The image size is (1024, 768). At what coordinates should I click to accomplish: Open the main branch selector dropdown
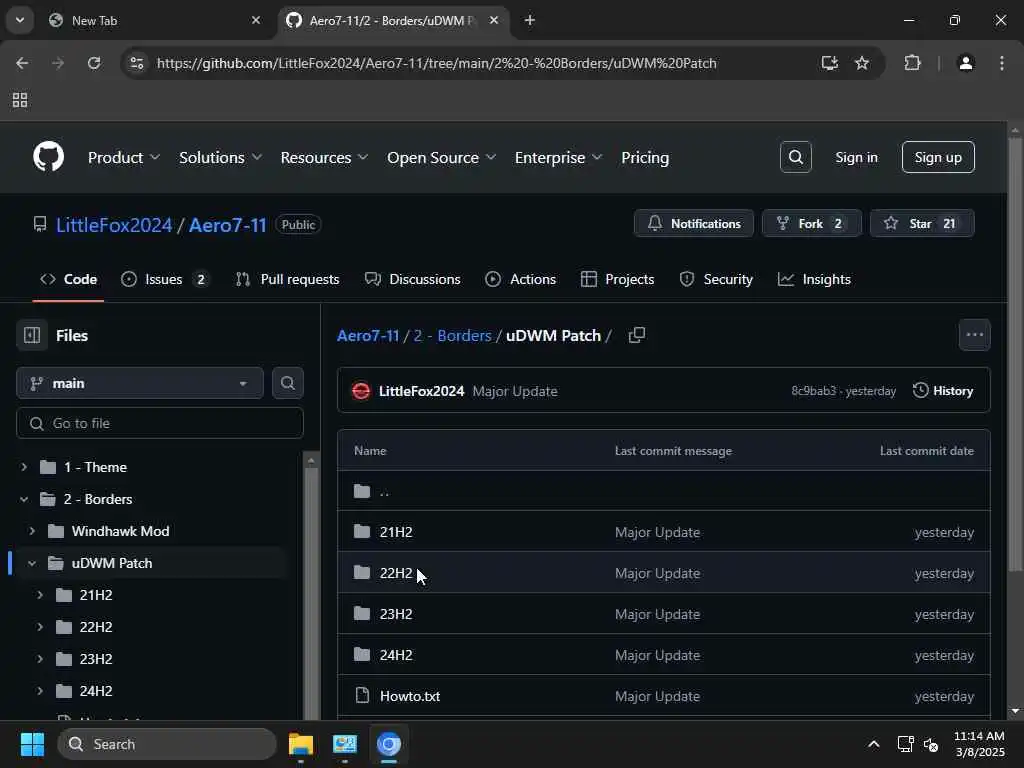140,383
